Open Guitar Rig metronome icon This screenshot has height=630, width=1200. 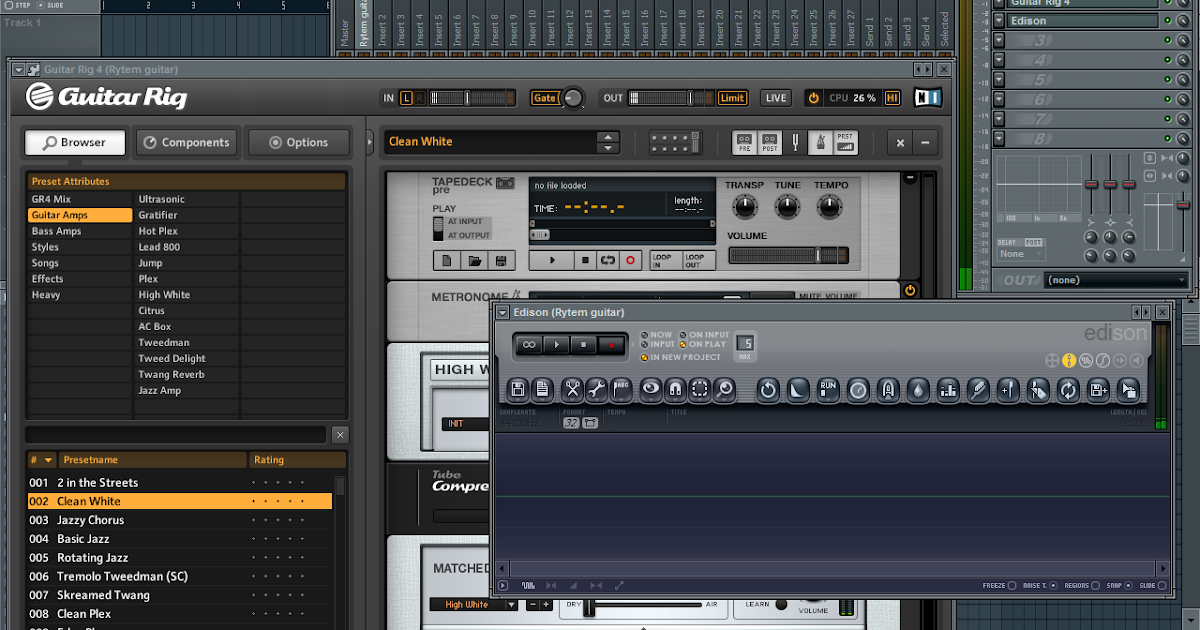(x=818, y=142)
